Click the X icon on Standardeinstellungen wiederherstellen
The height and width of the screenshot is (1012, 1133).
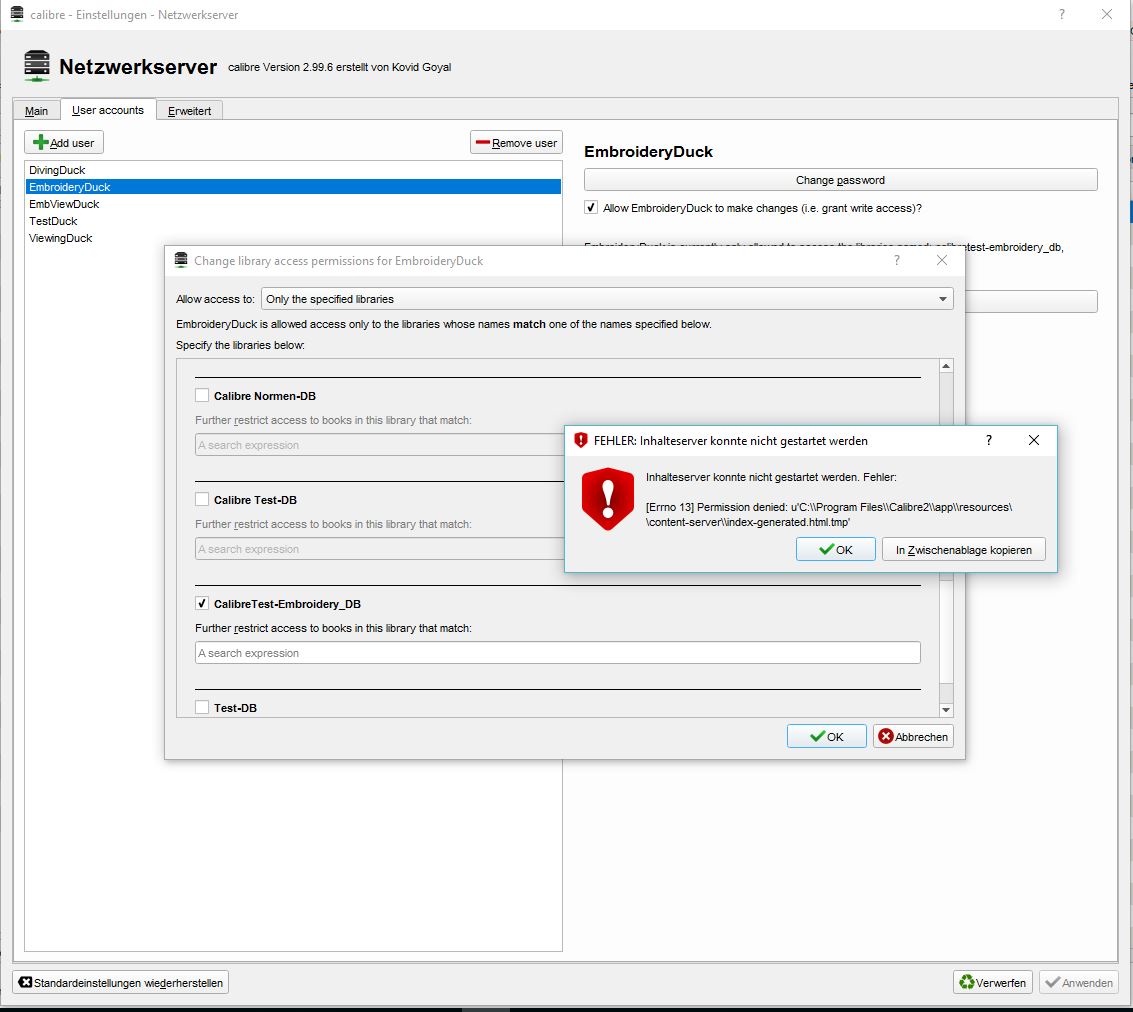(x=25, y=982)
